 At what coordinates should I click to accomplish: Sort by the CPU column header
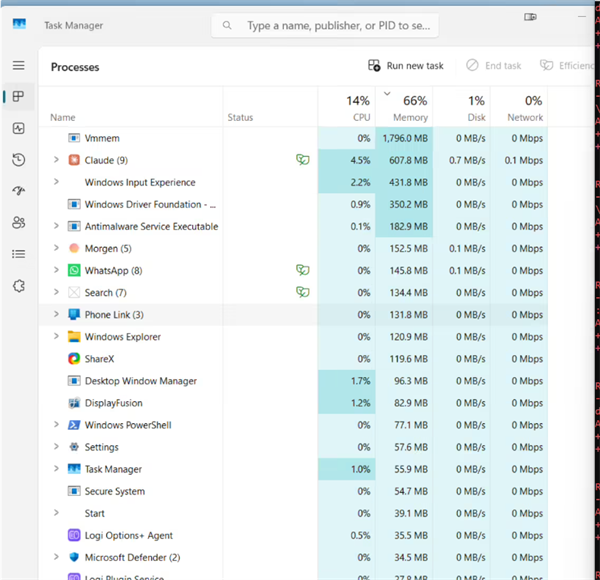pyautogui.click(x=347, y=107)
